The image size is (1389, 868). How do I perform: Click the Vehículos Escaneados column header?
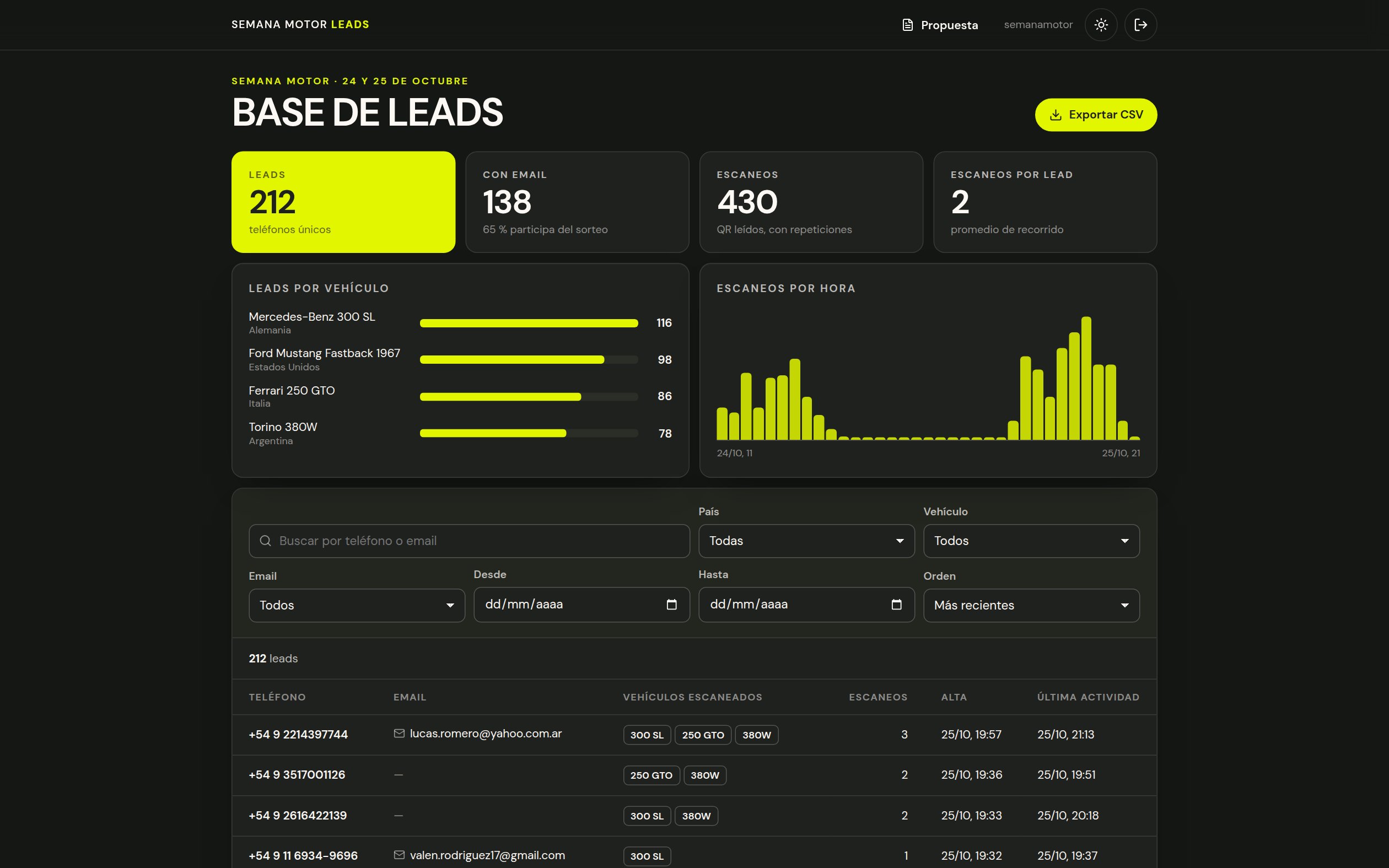tap(692, 697)
